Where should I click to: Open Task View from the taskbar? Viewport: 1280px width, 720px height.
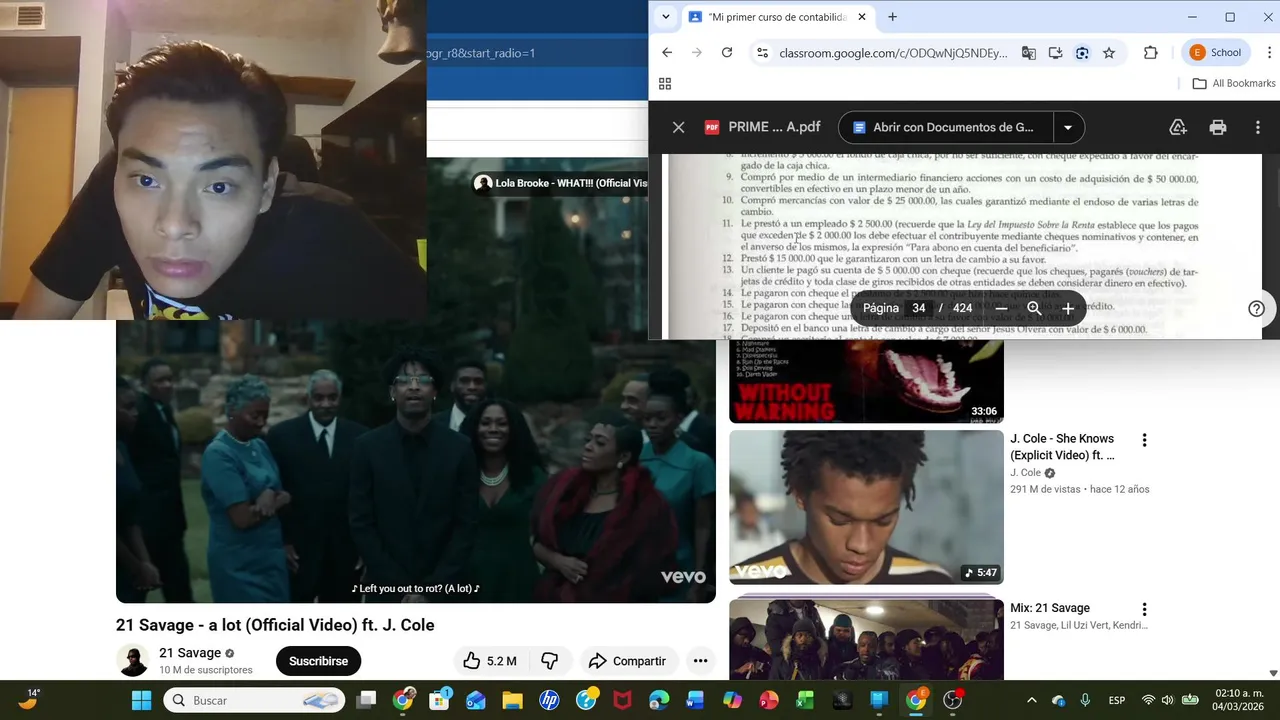pos(366,700)
